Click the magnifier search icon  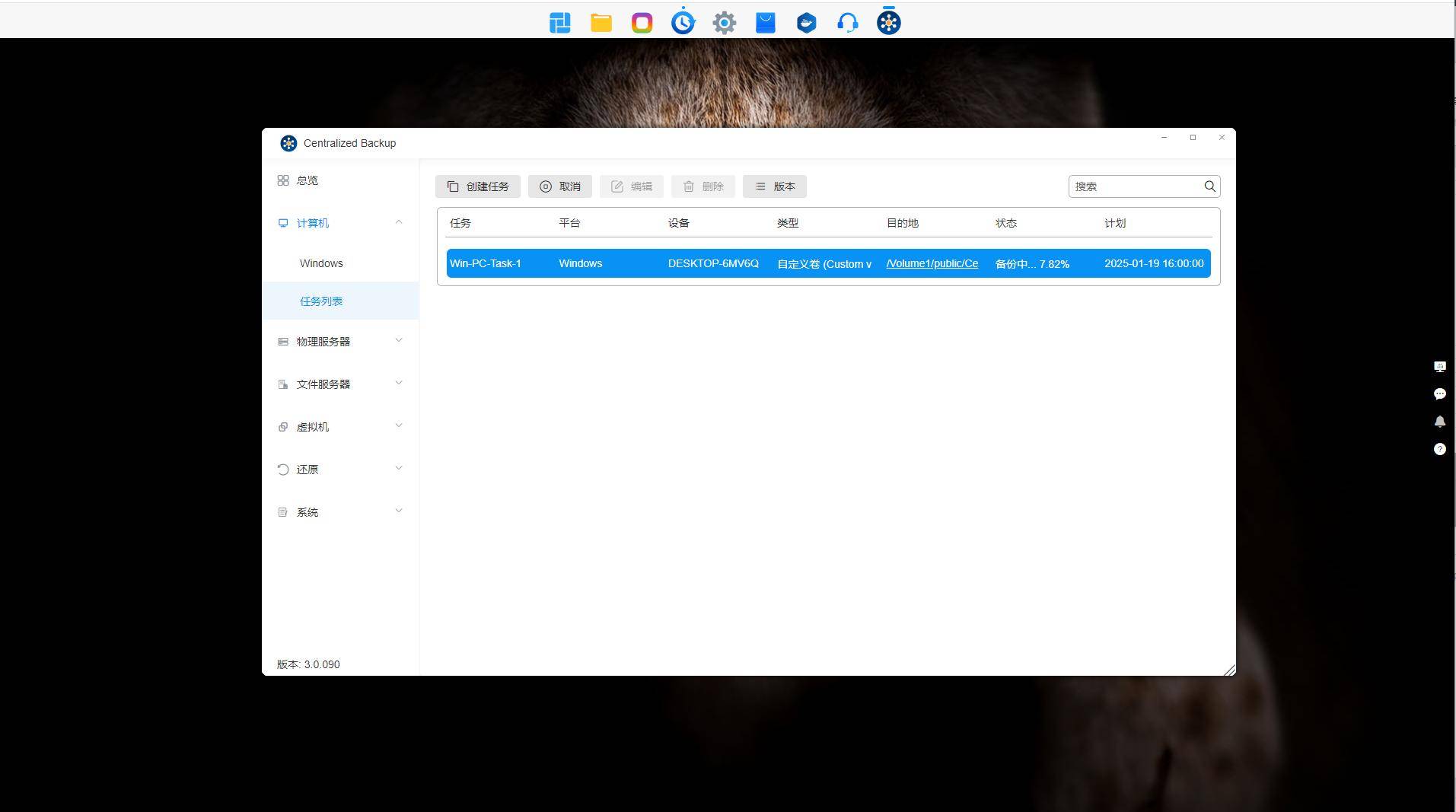(x=1209, y=186)
